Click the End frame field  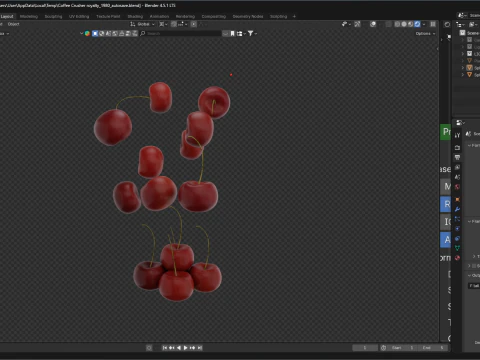click(432, 348)
